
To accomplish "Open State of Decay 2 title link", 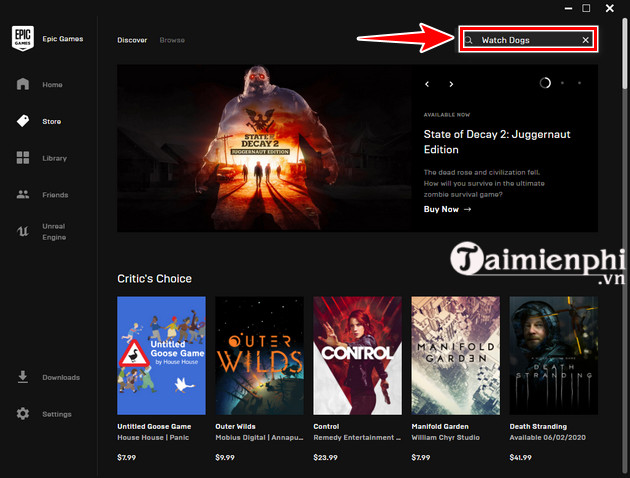I will [497, 141].
